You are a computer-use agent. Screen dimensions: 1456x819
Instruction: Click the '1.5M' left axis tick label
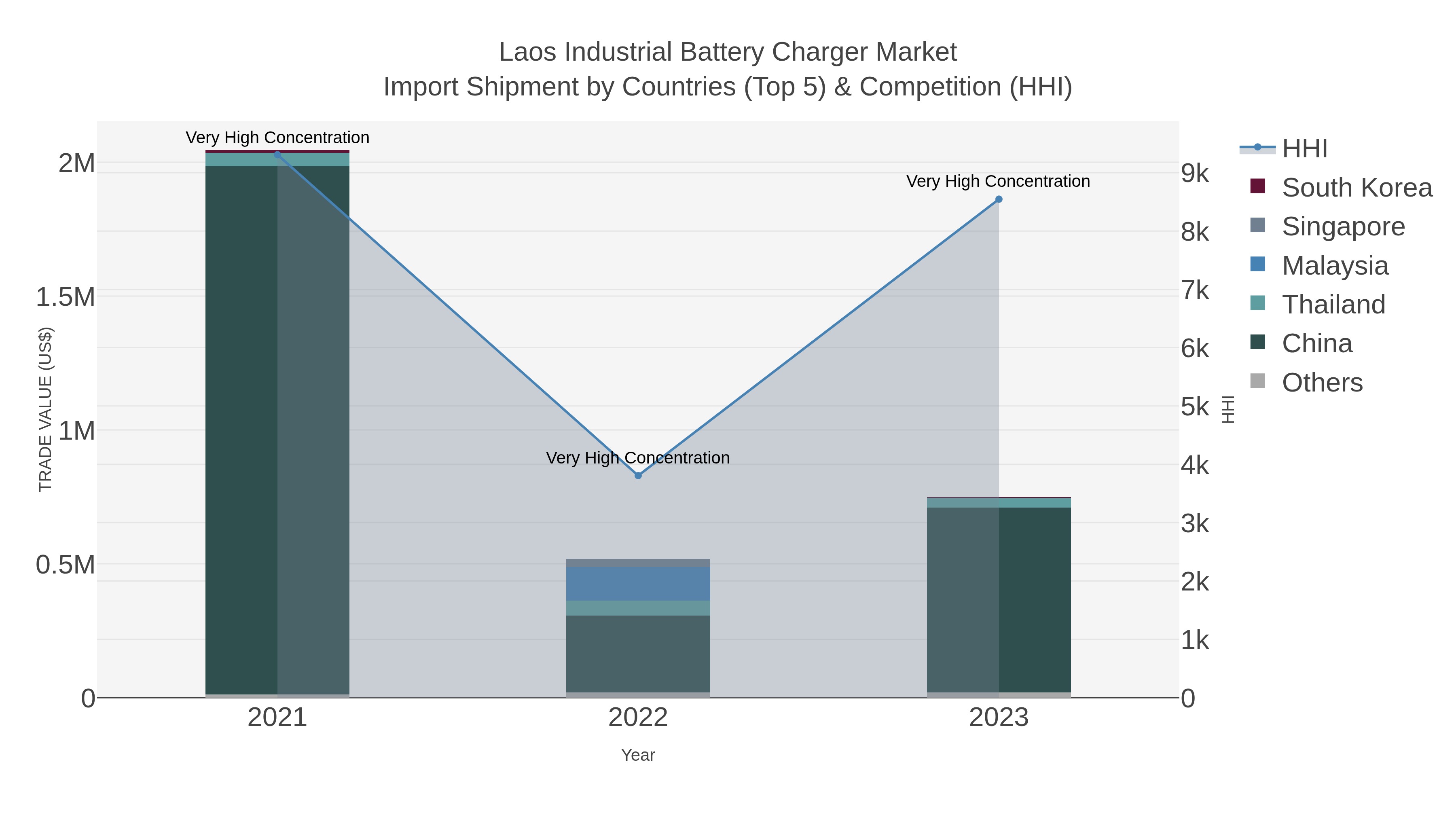(66, 297)
